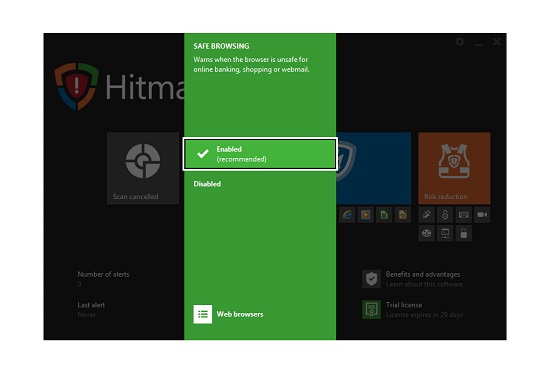Screen dimensions: 550x386
Task: Click the Last alert label
Action: point(91,305)
